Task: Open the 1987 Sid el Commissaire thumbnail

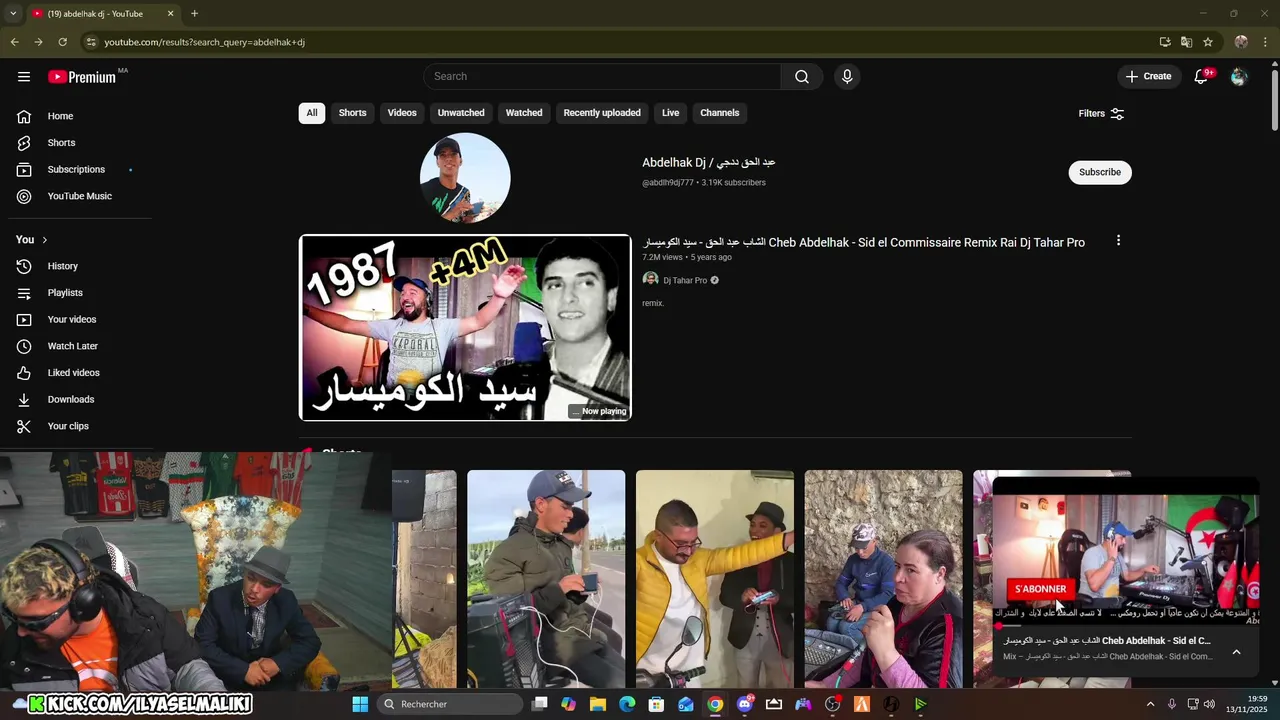Action: (465, 328)
